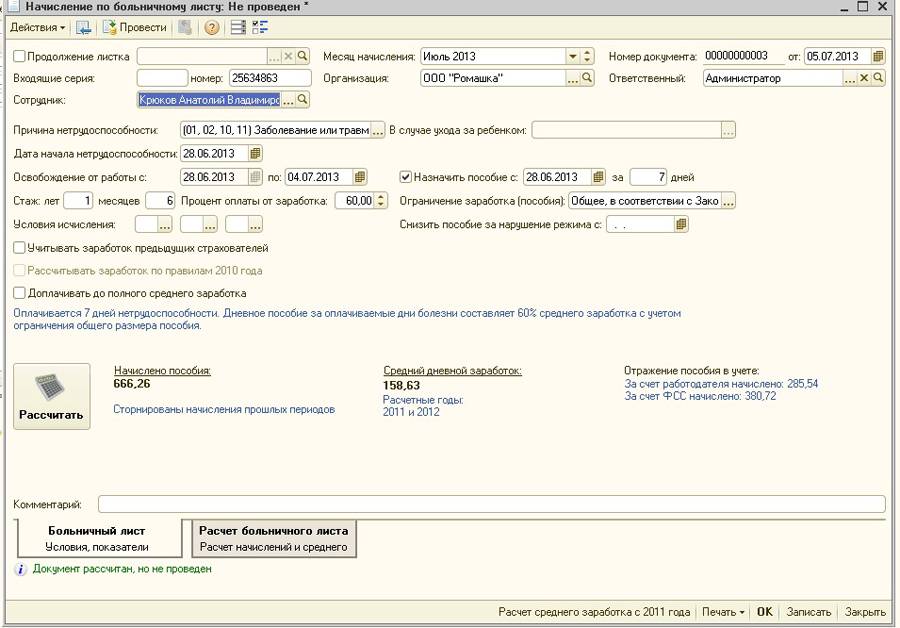This screenshot has width=900, height=628.
Task: Click the greyed-out icon after Провести
Action: point(185,28)
